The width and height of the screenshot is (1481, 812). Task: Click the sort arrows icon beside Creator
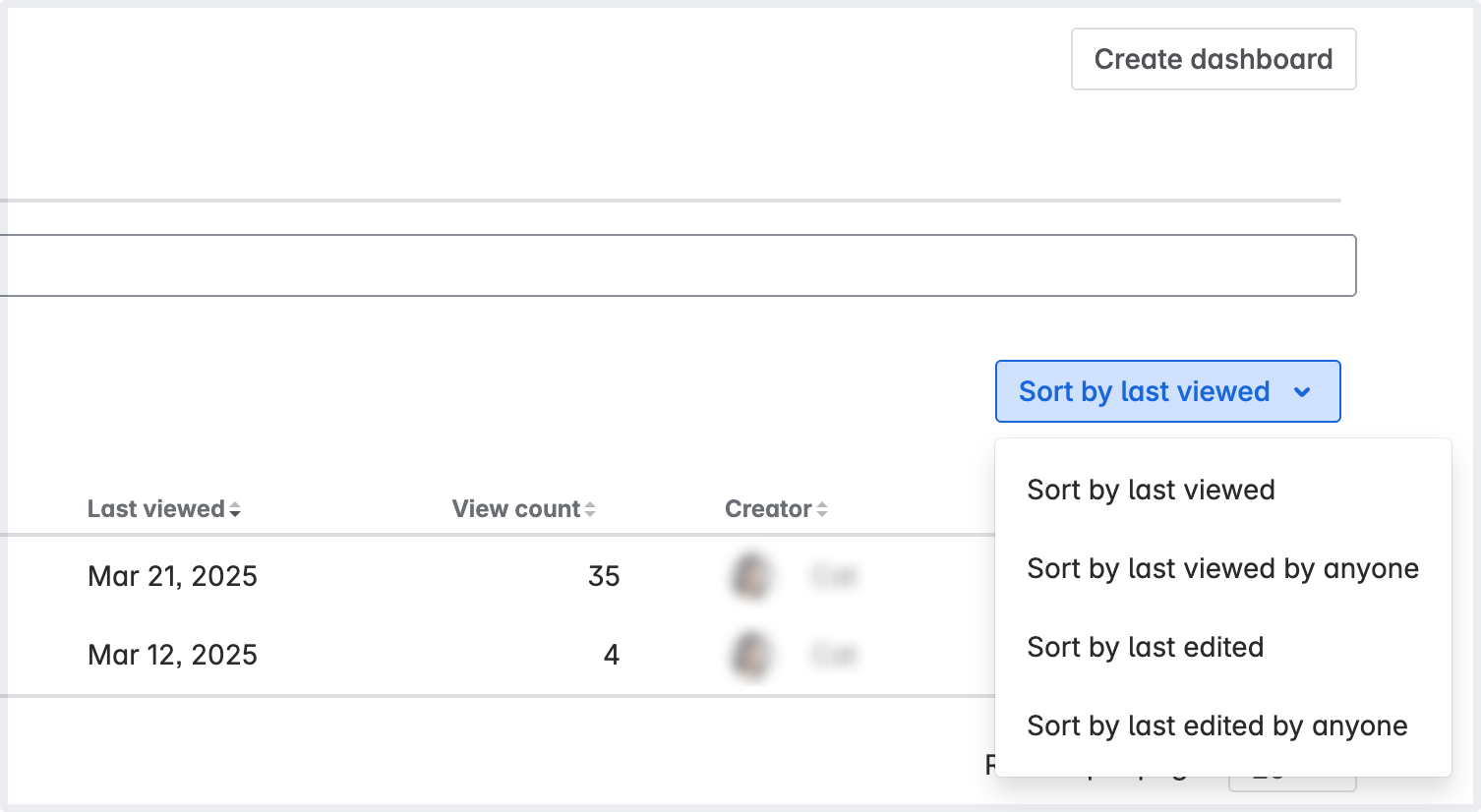coord(822,509)
